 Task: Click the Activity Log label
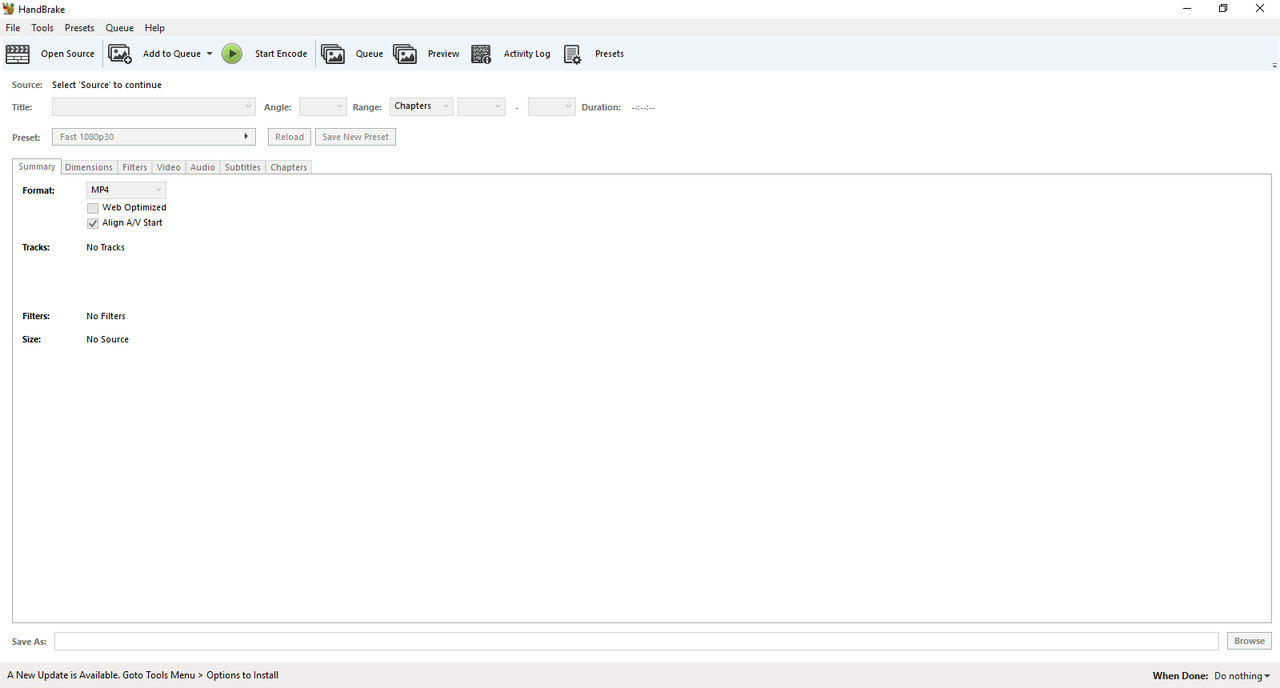click(527, 54)
